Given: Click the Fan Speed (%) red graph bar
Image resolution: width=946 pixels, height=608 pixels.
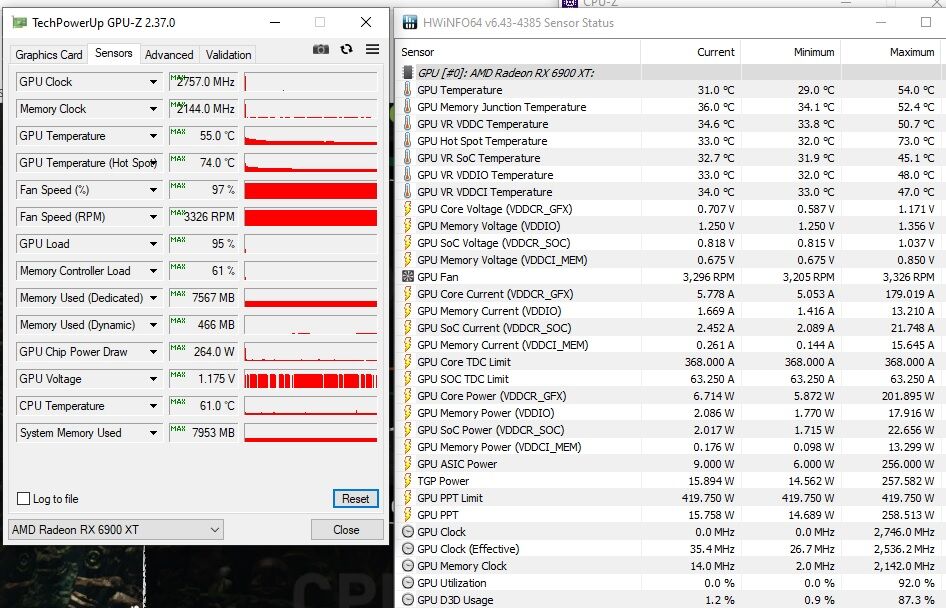Looking at the screenshot, I should click(311, 190).
